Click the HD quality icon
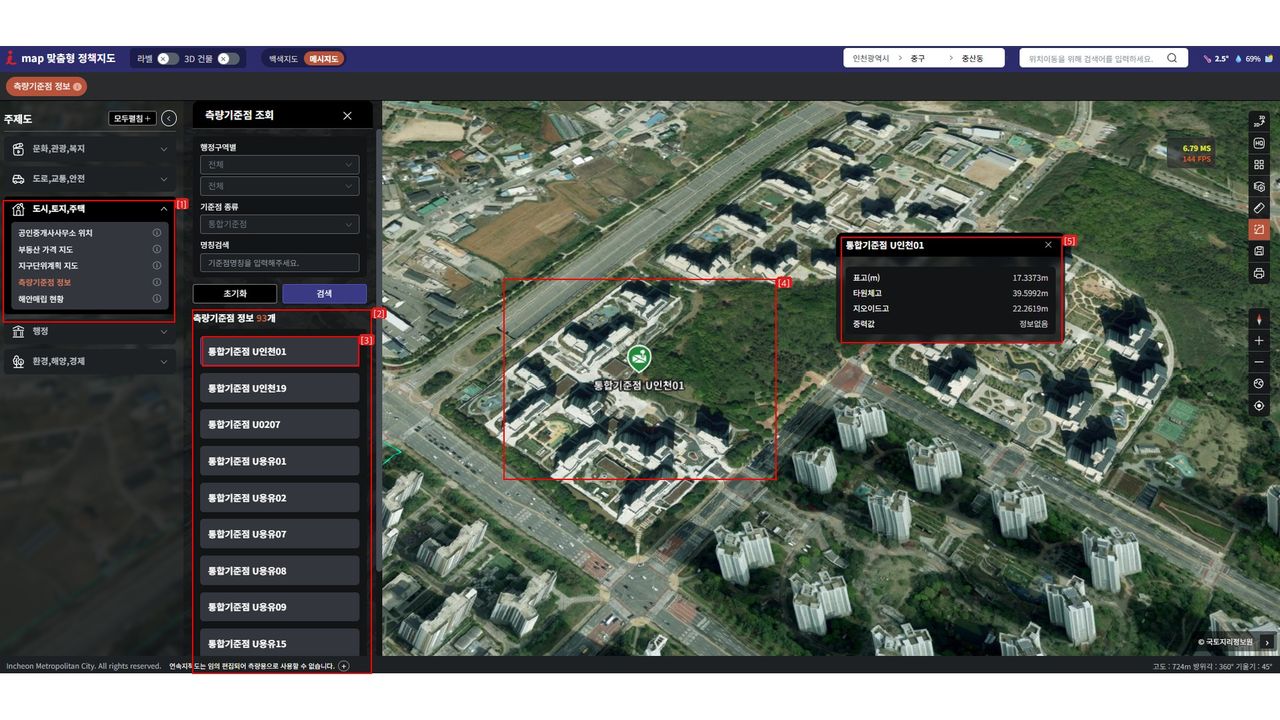Viewport: 1280px width, 720px height. (1259, 143)
